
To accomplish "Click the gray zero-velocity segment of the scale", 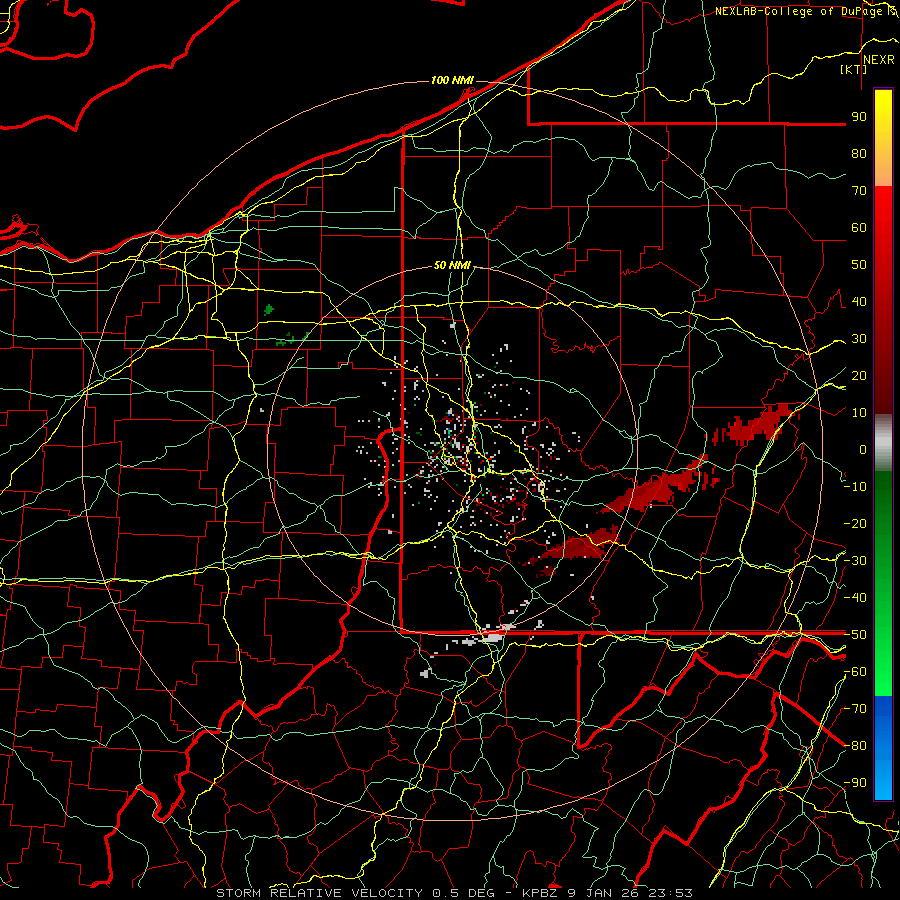I will [883, 442].
